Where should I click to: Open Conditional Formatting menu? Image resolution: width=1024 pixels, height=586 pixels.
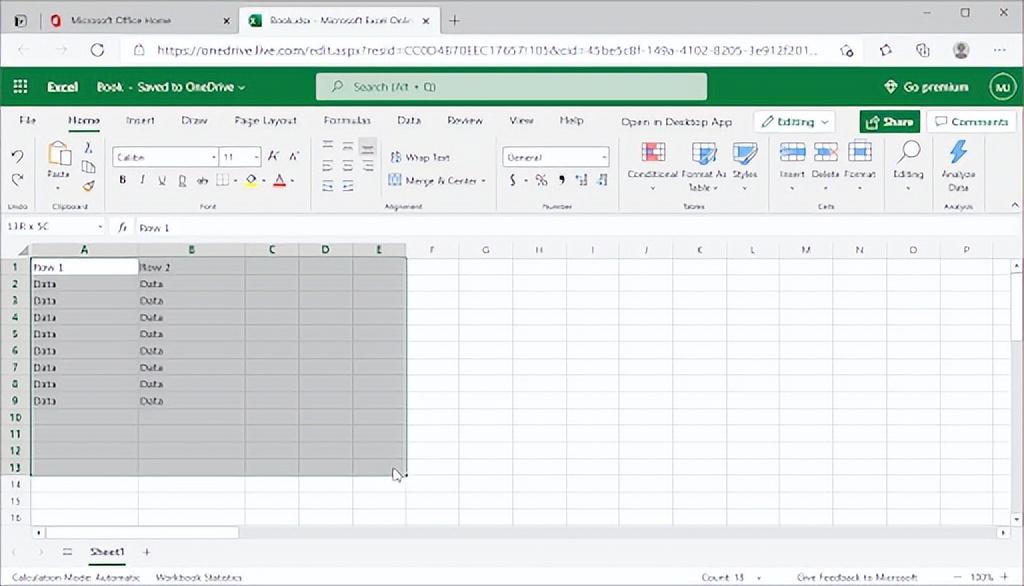coord(652,166)
